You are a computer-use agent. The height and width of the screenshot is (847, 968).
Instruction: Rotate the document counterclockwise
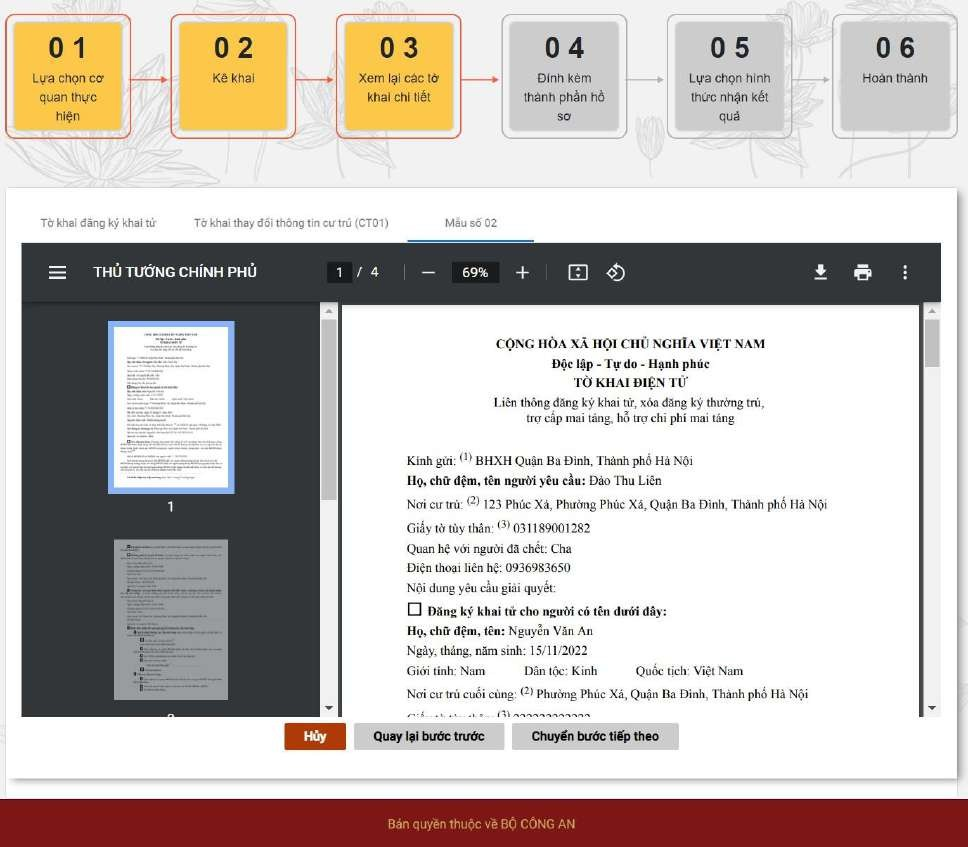point(616,272)
